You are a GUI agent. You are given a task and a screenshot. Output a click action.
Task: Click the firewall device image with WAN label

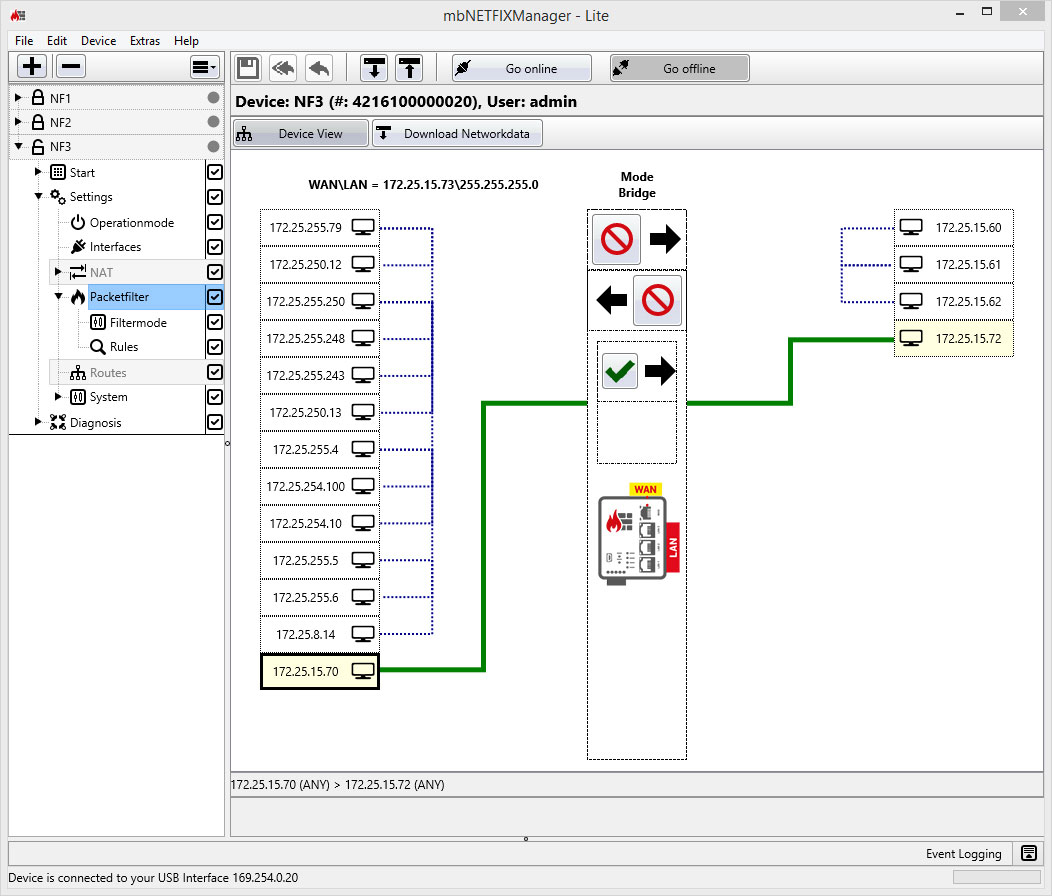click(x=638, y=534)
